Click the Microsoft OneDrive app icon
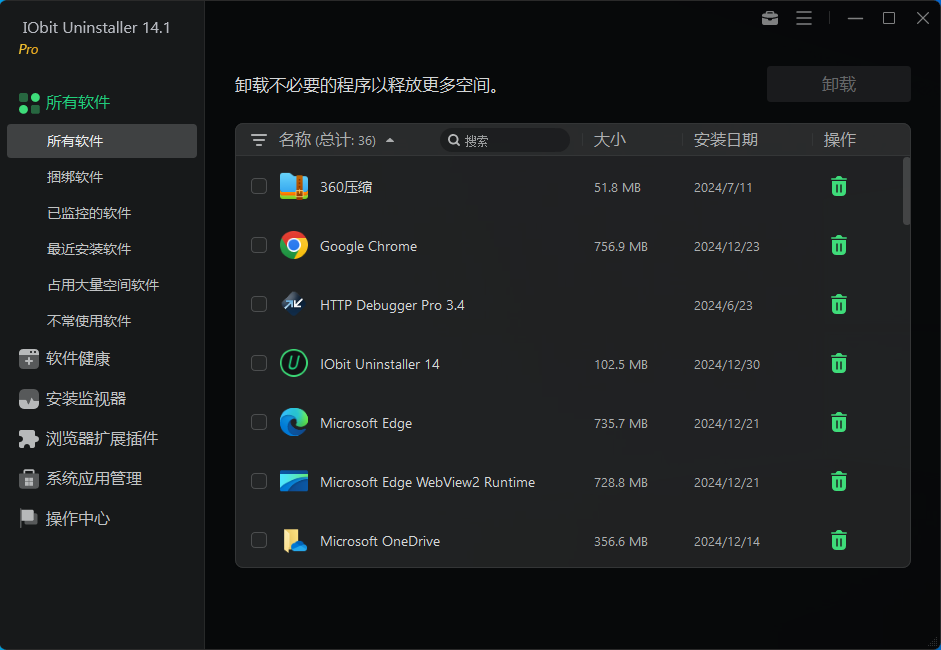The image size is (941, 650). pos(294,540)
